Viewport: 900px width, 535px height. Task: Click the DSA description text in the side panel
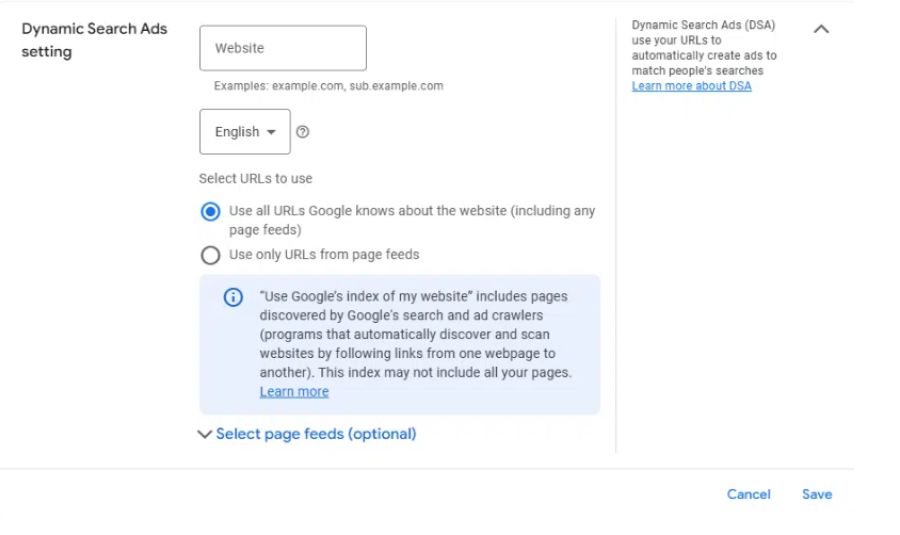(x=704, y=48)
